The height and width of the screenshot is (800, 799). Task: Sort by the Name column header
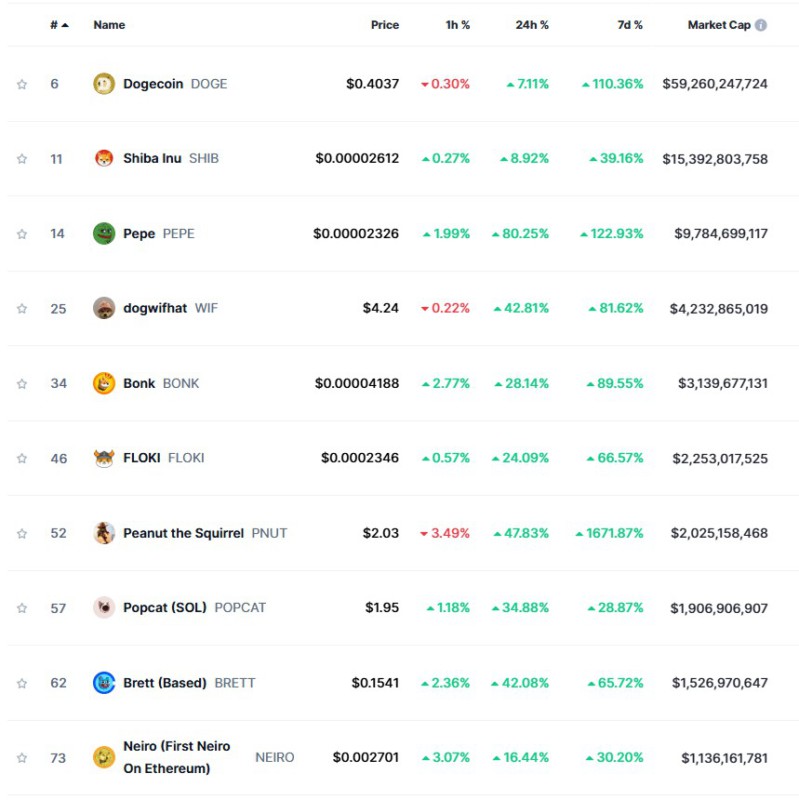click(x=108, y=25)
